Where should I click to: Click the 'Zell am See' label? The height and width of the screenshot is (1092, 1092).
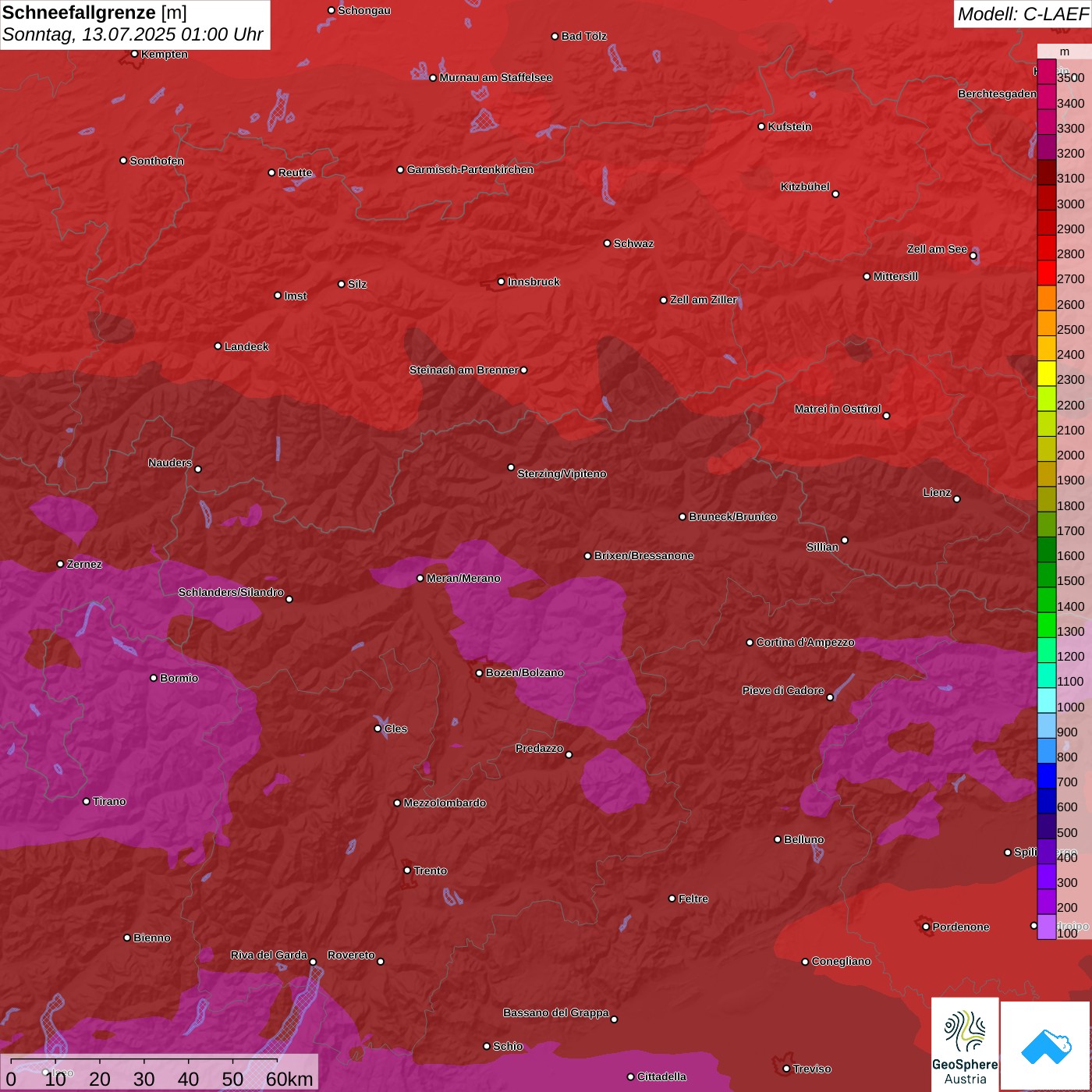coord(937,250)
